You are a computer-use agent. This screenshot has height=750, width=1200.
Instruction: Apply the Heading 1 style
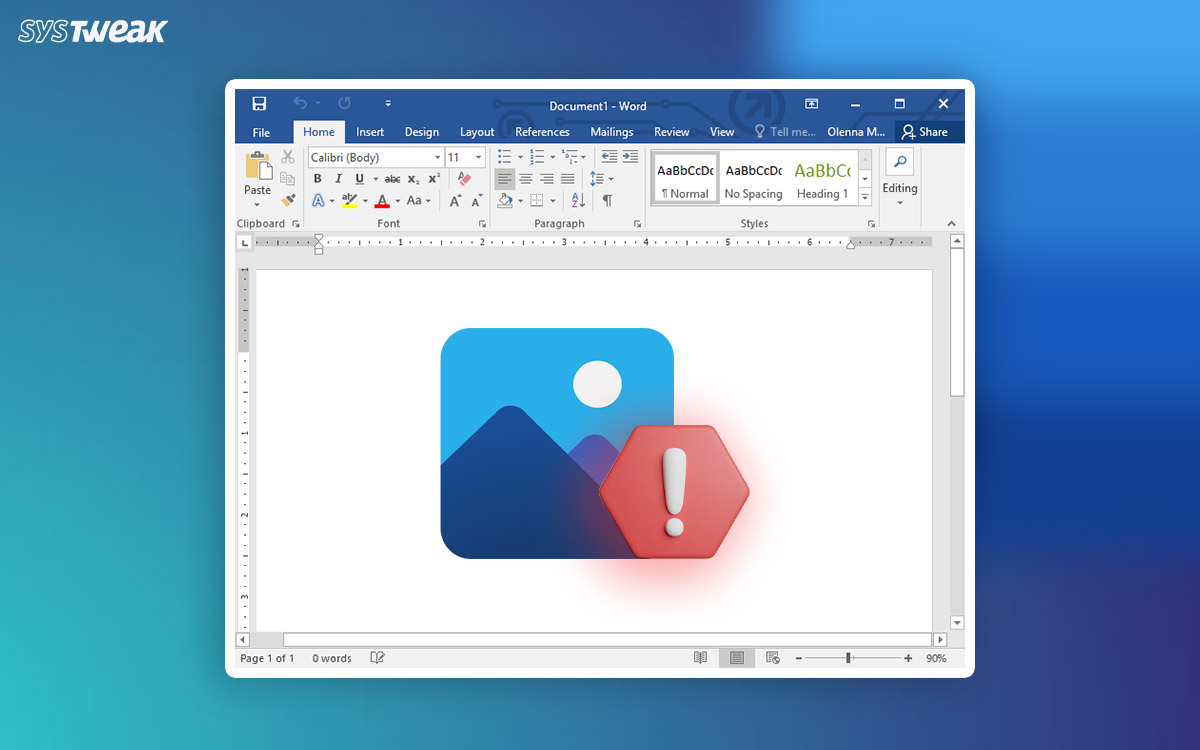[x=822, y=179]
